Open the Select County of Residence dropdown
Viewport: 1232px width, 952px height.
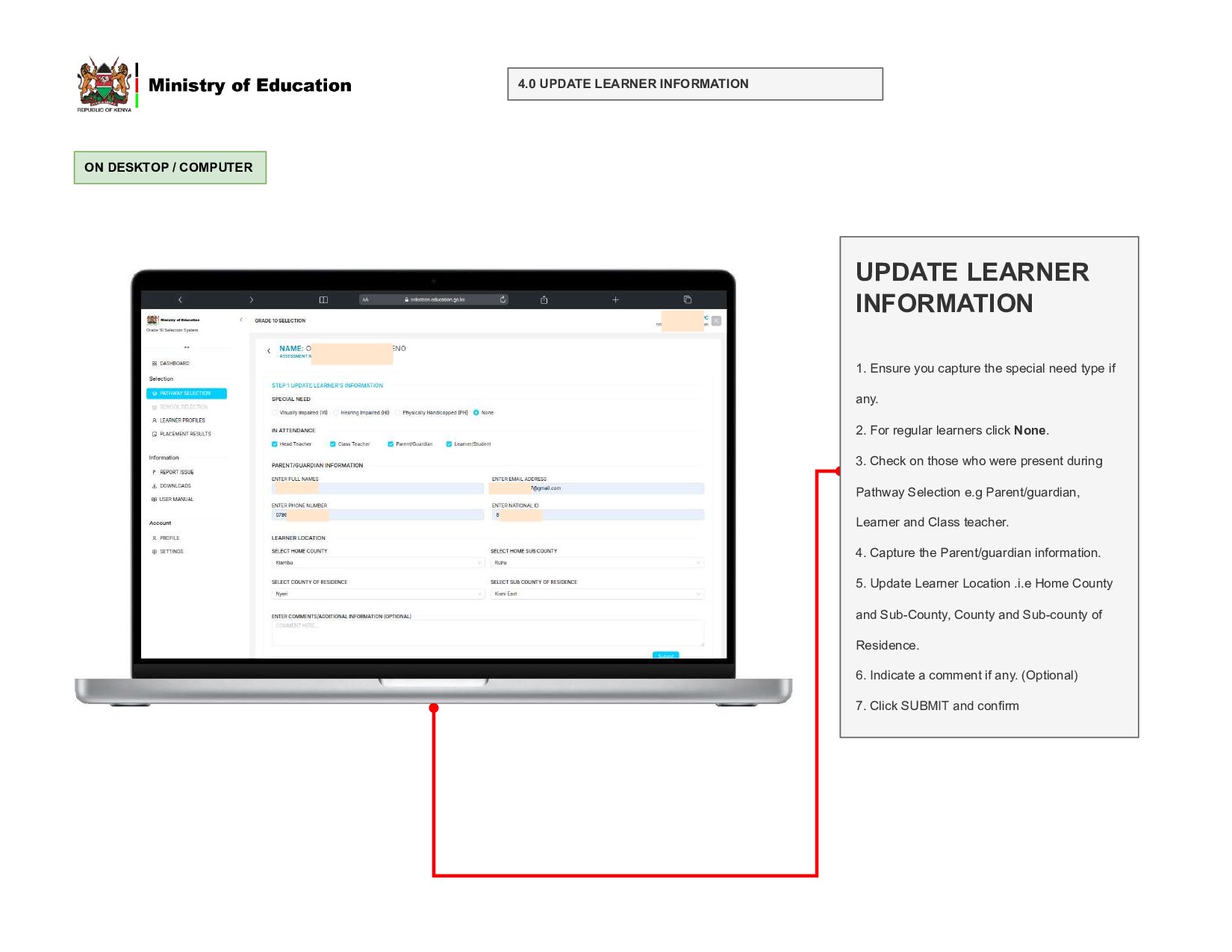[378, 594]
